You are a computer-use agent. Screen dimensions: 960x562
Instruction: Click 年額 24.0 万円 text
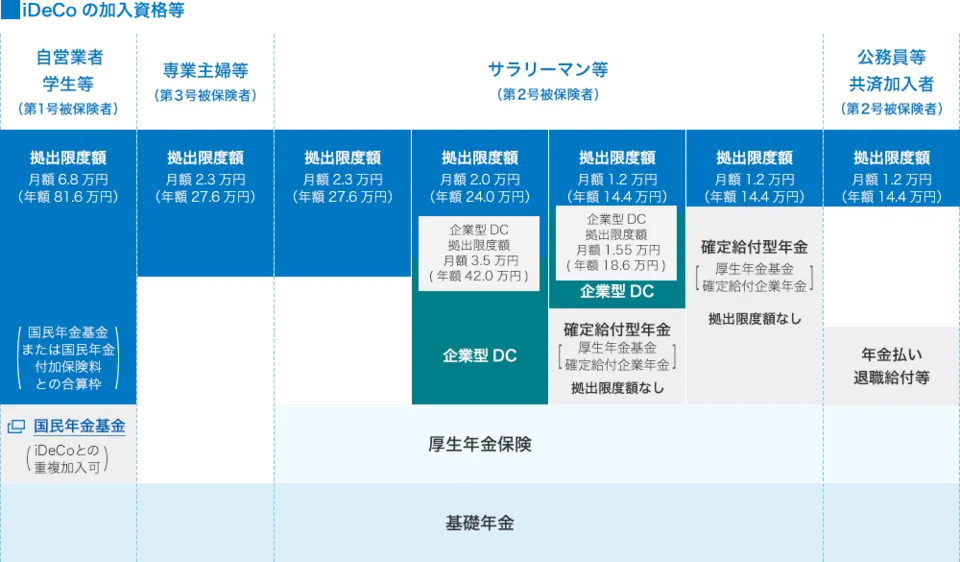(480, 197)
